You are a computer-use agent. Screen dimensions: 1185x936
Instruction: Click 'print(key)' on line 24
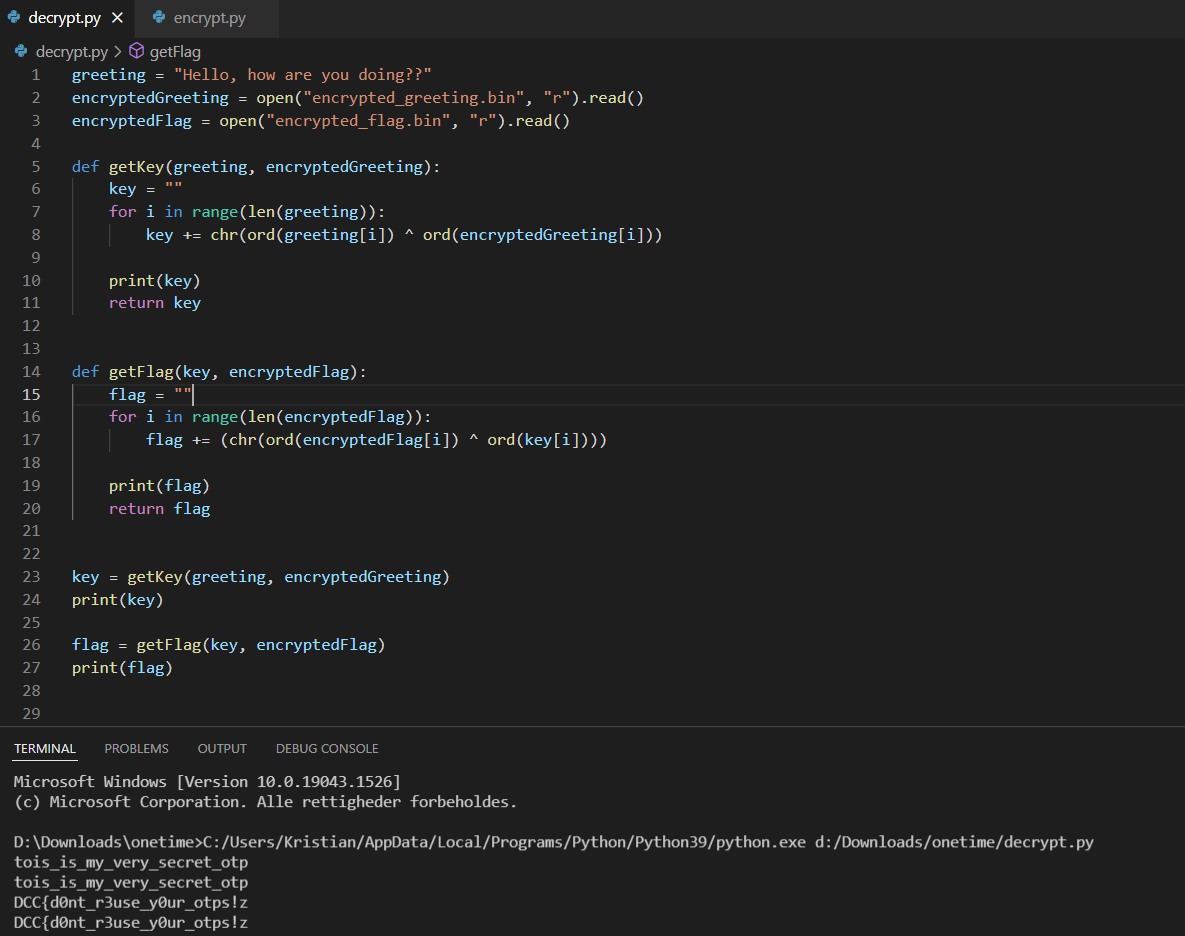(x=118, y=600)
